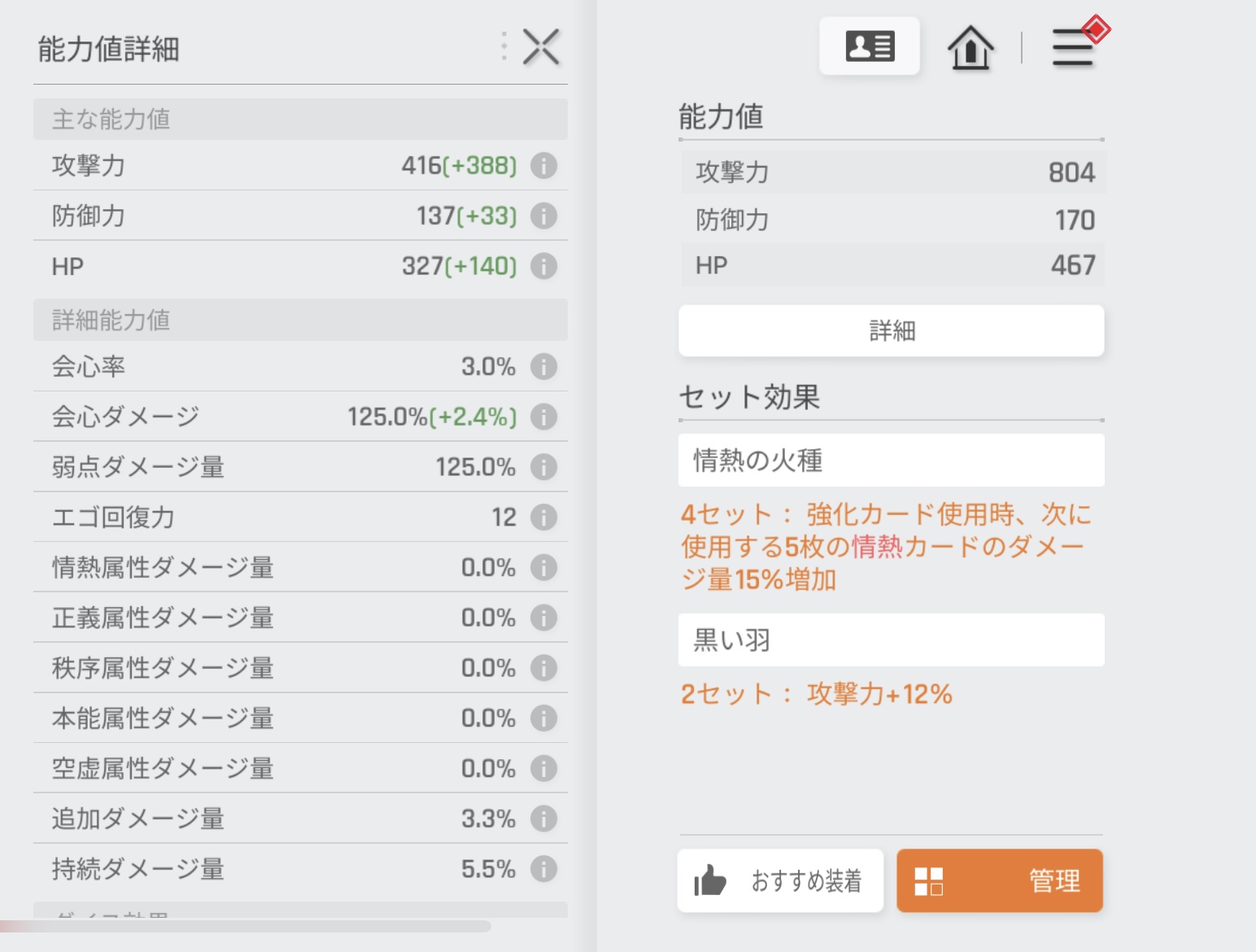View info for 追加ダメージ量
The width and height of the screenshot is (1256, 952).
(x=543, y=819)
